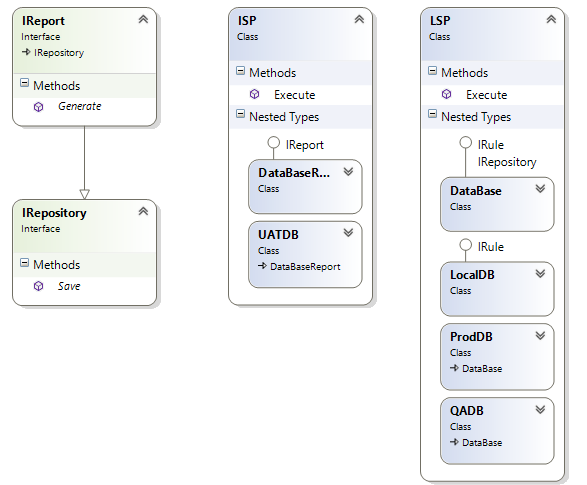Expand the QADB nested class chevron
This screenshot has height=485, width=587.
pos(540,409)
